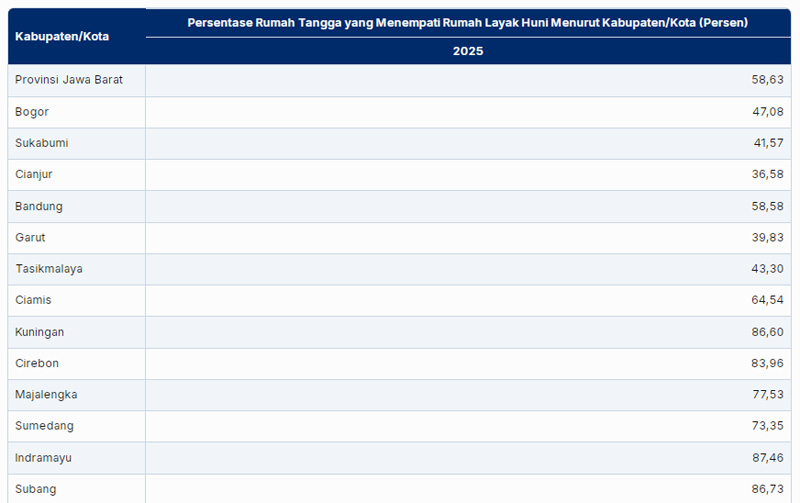Click the 87,46 value cell for Indramayu
The image size is (800, 503).
pos(768,458)
